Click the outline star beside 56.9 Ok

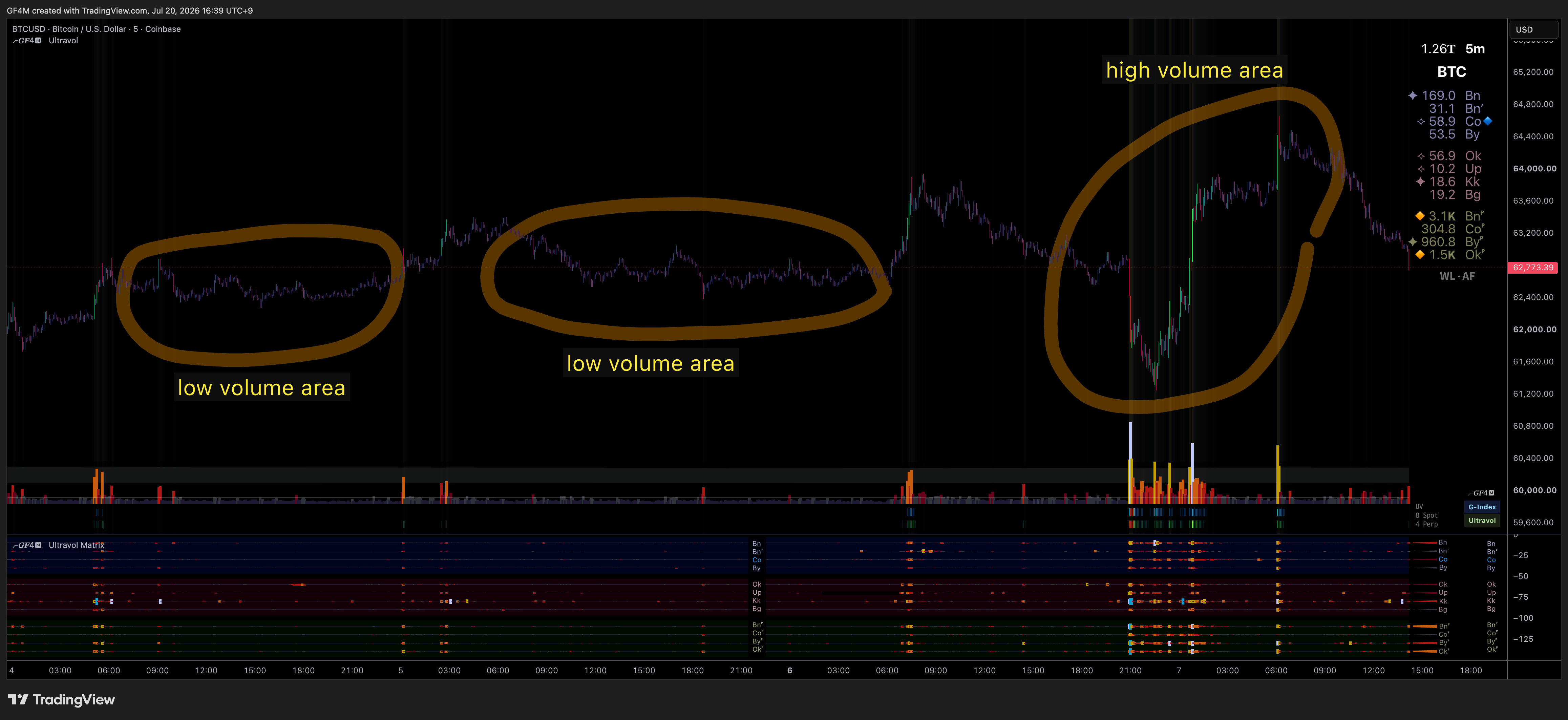point(1421,156)
